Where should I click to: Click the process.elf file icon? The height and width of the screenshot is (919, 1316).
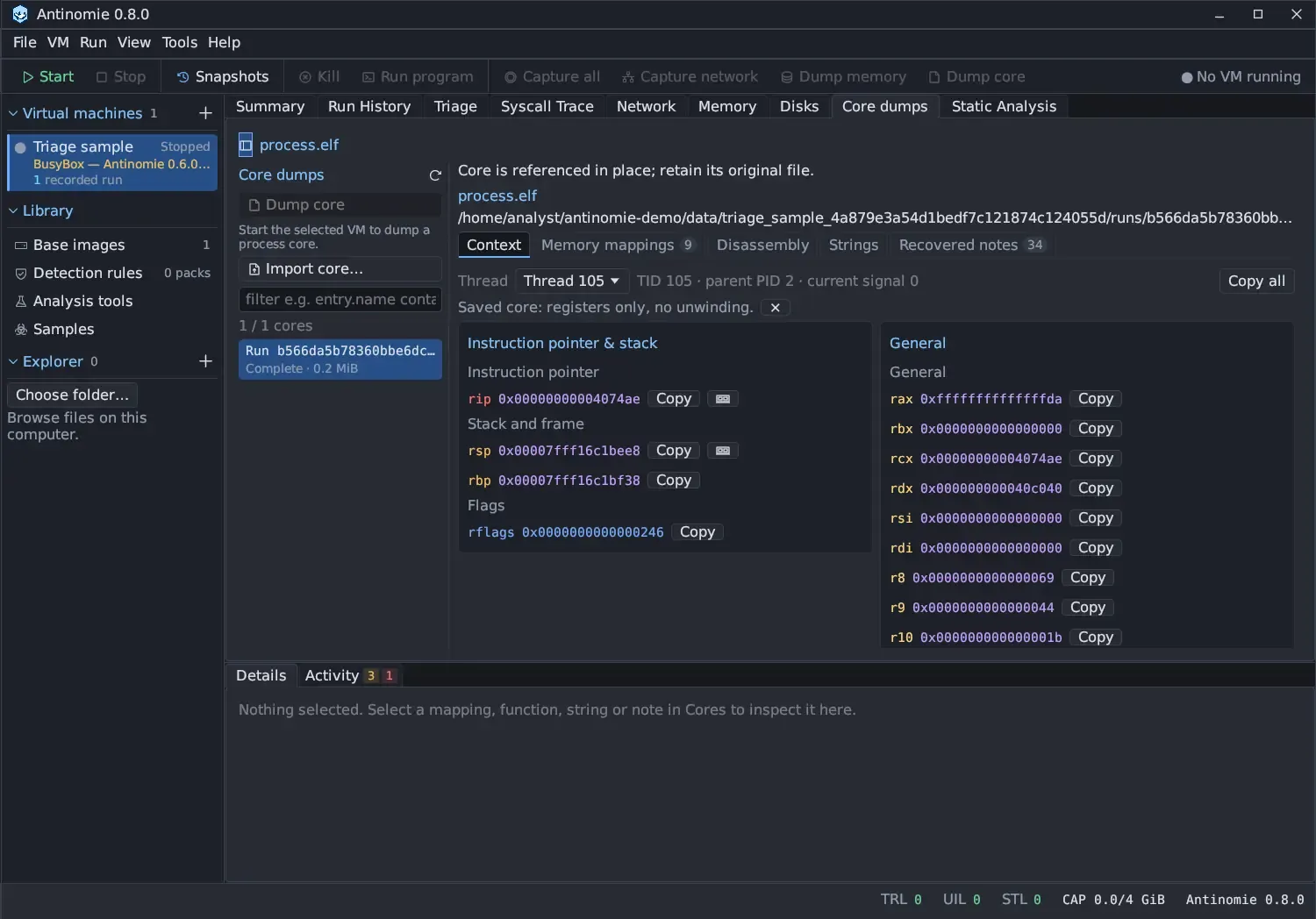point(246,145)
